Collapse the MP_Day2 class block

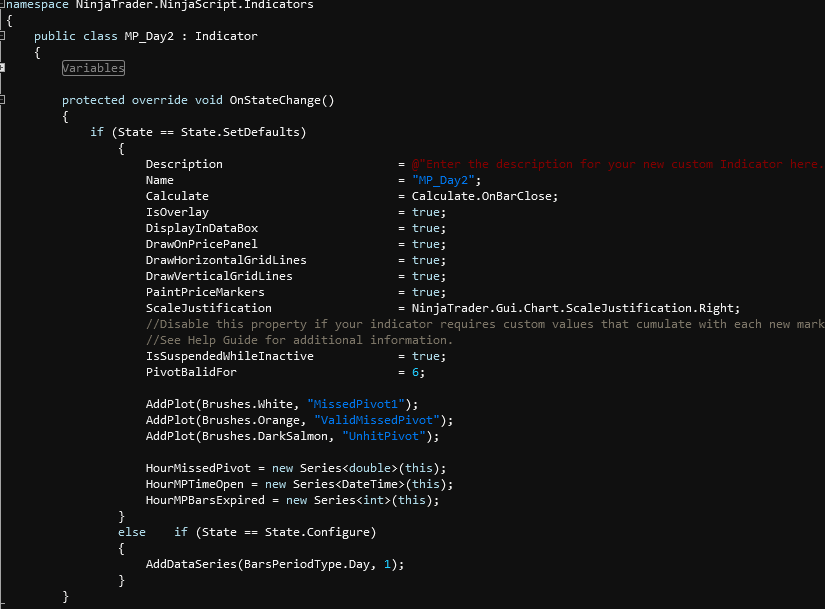pyautogui.click(x=4, y=36)
